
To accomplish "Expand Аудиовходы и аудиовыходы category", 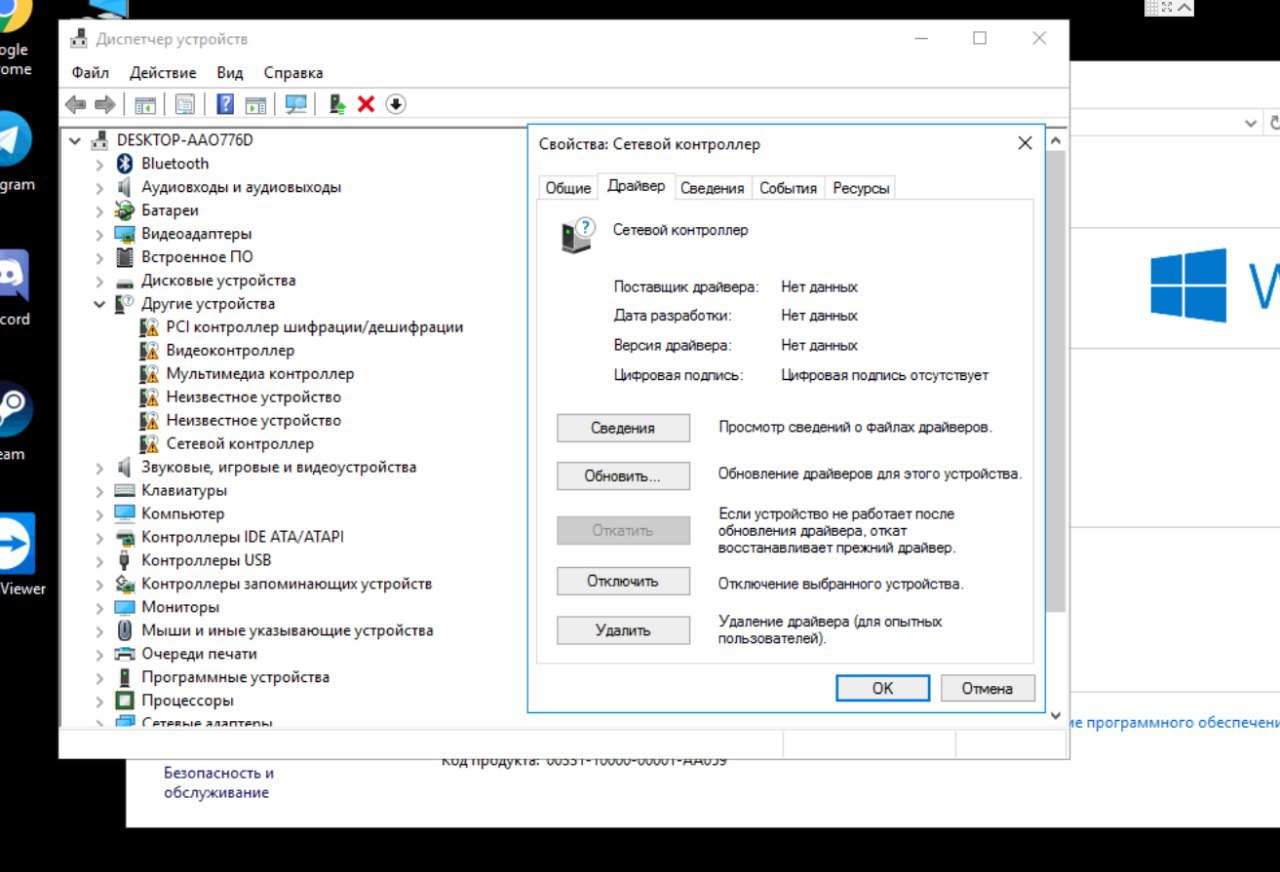I will [x=99, y=188].
